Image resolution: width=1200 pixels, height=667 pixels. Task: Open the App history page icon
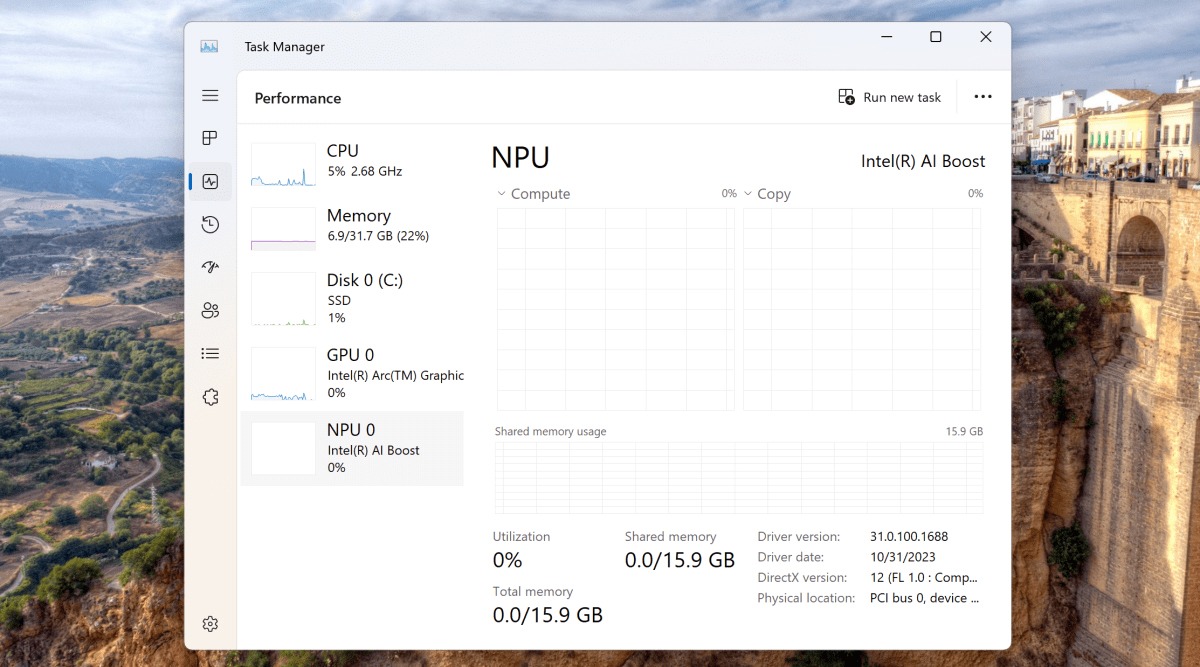pos(210,225)
